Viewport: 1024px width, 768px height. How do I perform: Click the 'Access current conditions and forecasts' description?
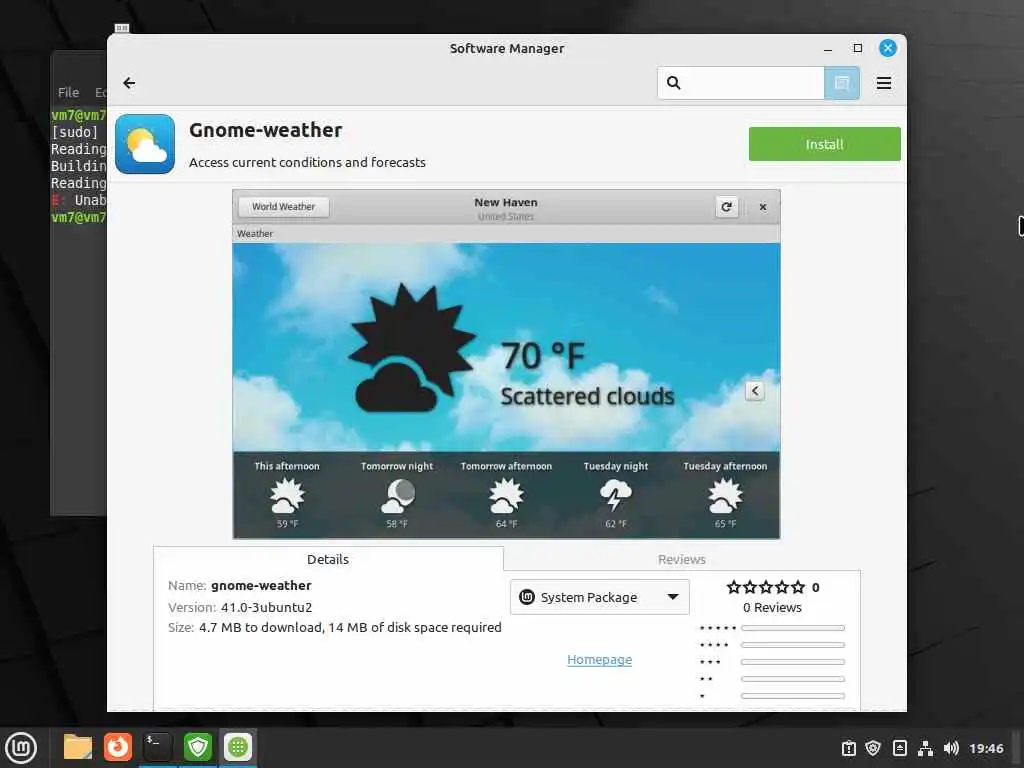tap(307, 162)
